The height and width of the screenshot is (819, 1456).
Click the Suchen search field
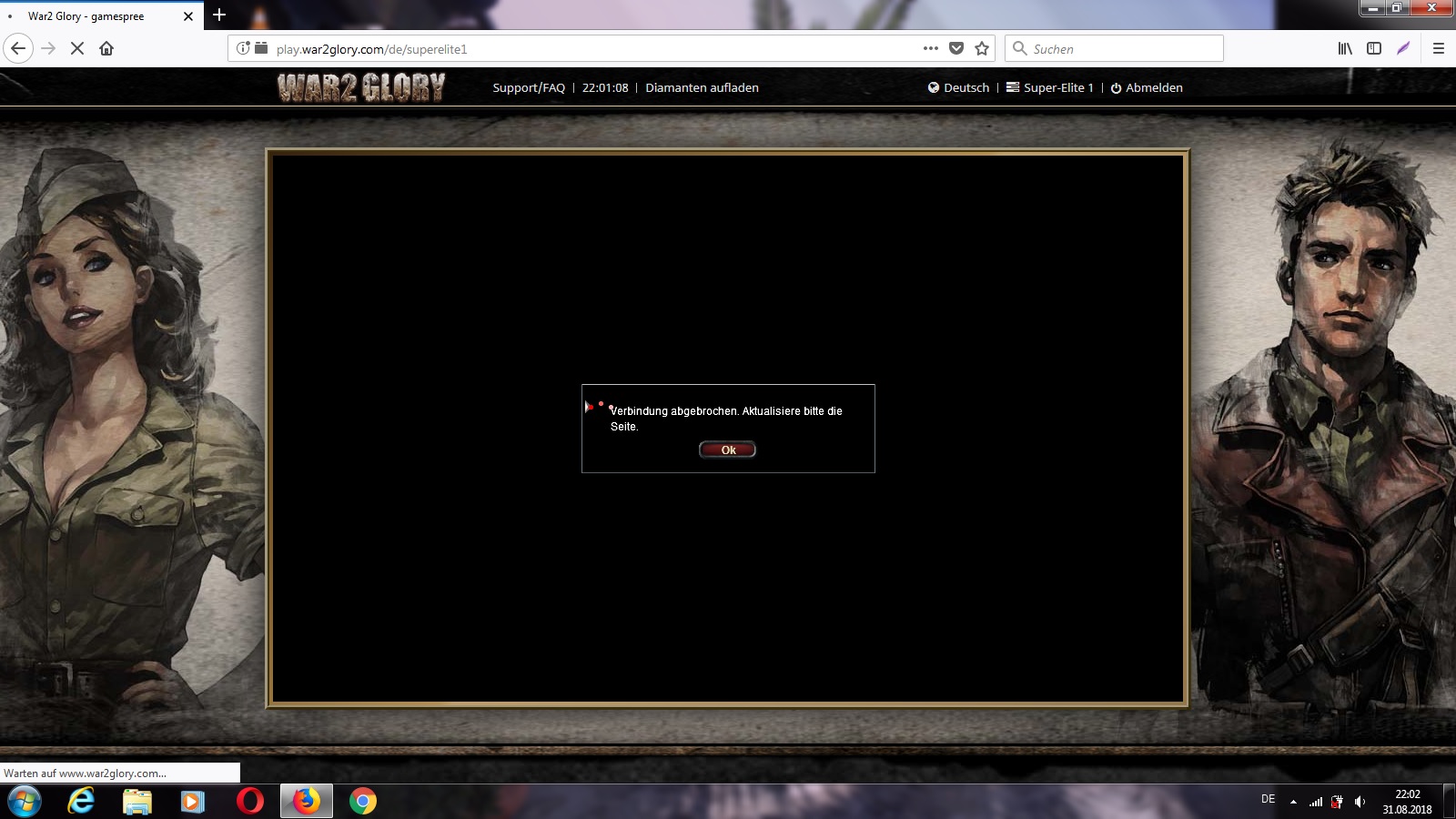click(x=1114, y=48)
